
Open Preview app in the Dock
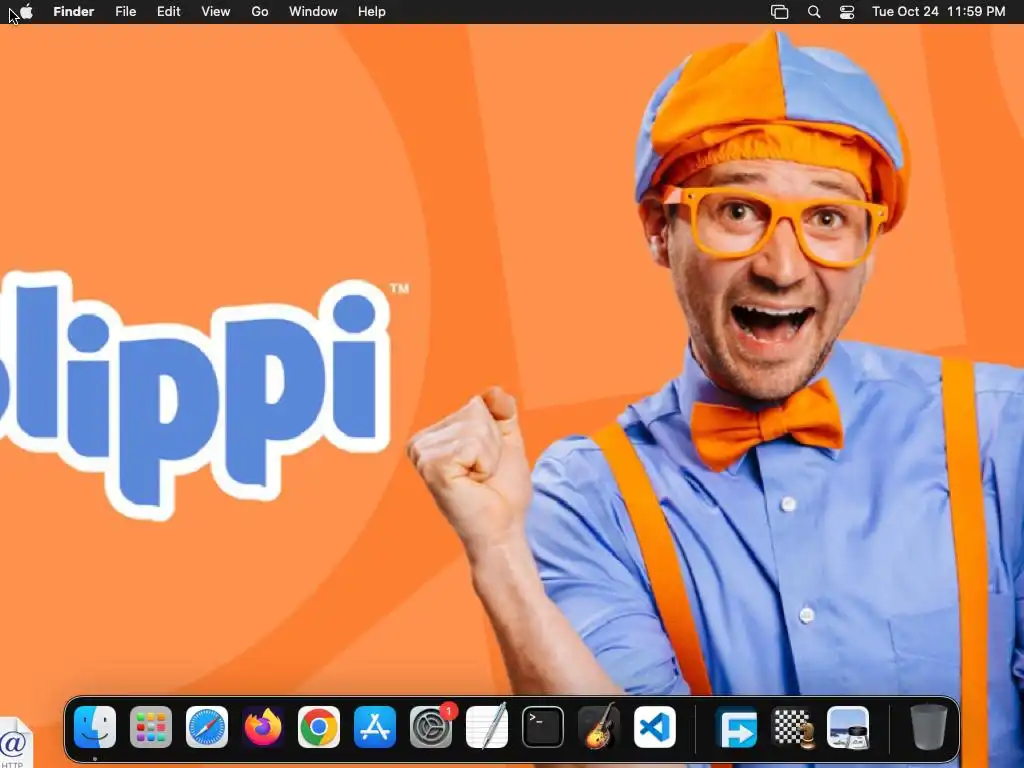click(x=848, y=727)
